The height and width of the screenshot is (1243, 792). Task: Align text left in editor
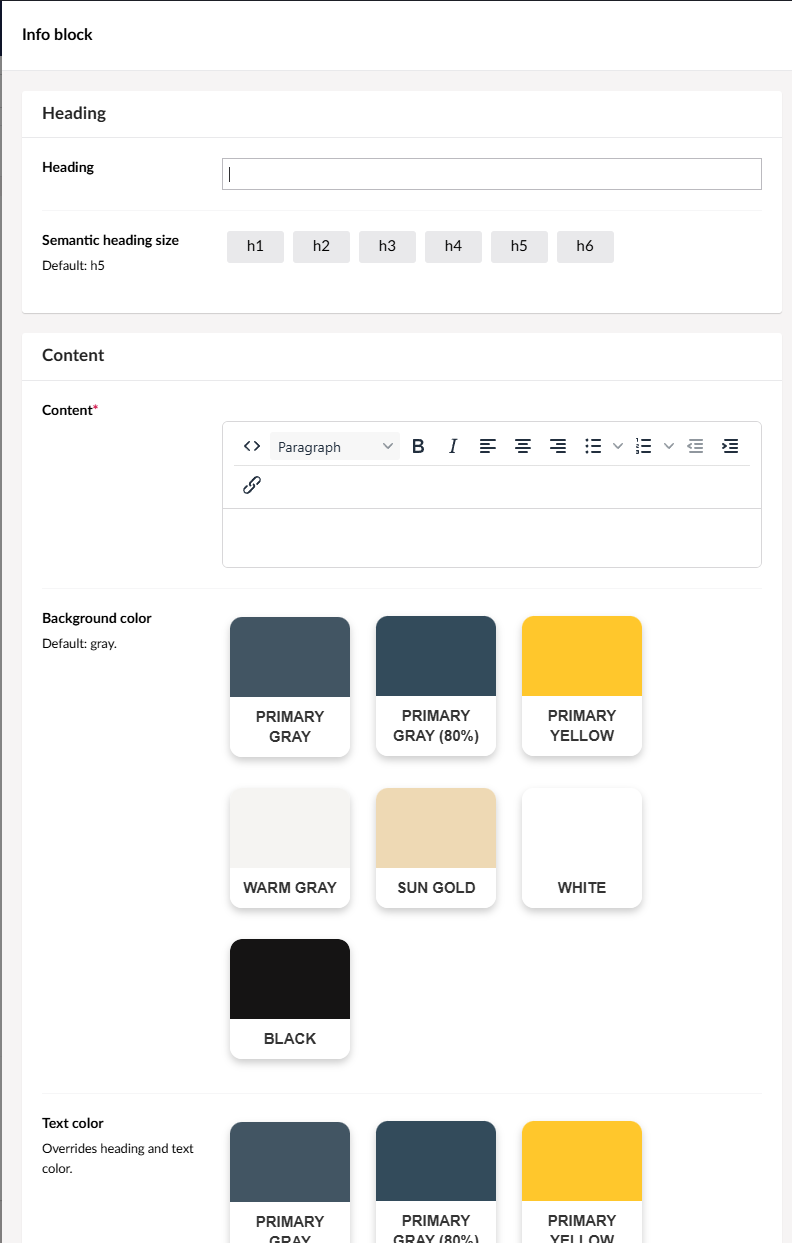click(x=487, y=447)
